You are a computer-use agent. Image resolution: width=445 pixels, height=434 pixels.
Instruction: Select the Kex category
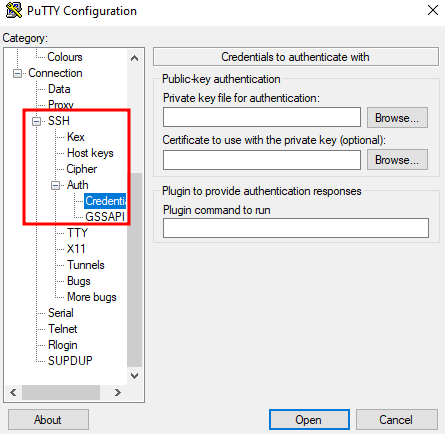click(x=76, y=137)
